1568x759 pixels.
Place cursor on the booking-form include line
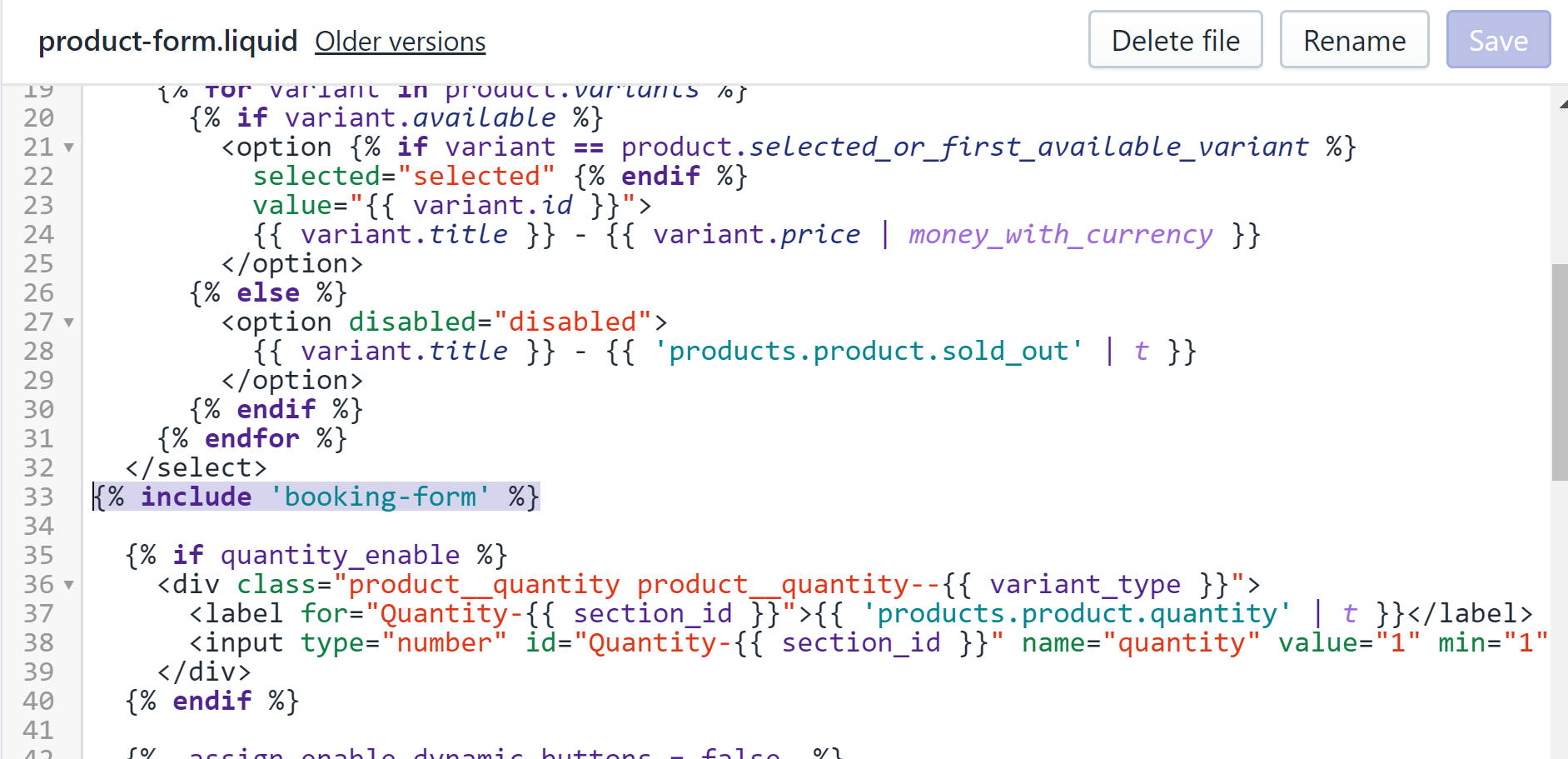[316, 497]
